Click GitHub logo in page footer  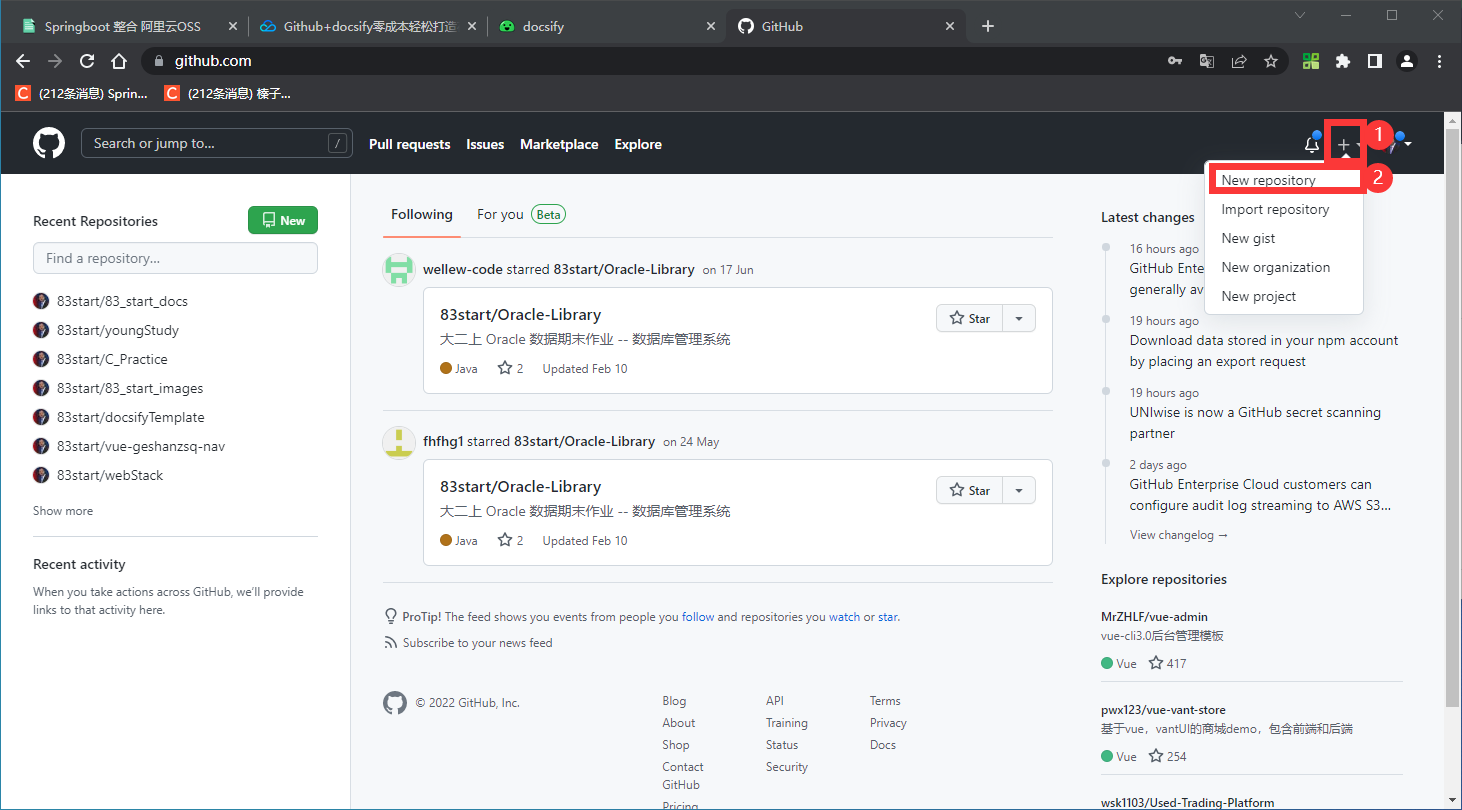coord(395,702)
